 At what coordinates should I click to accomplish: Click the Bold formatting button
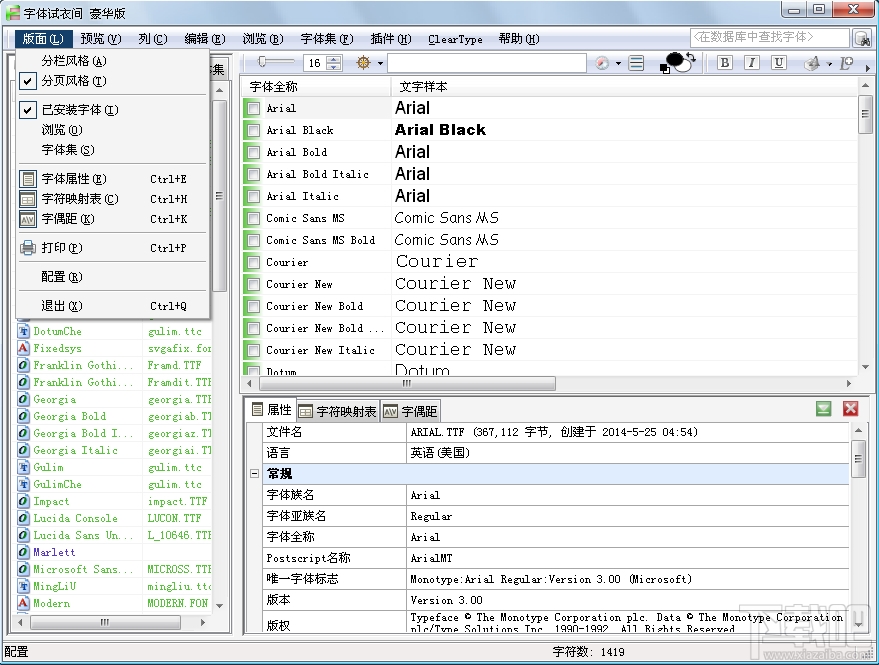click(x=724, y=62)
